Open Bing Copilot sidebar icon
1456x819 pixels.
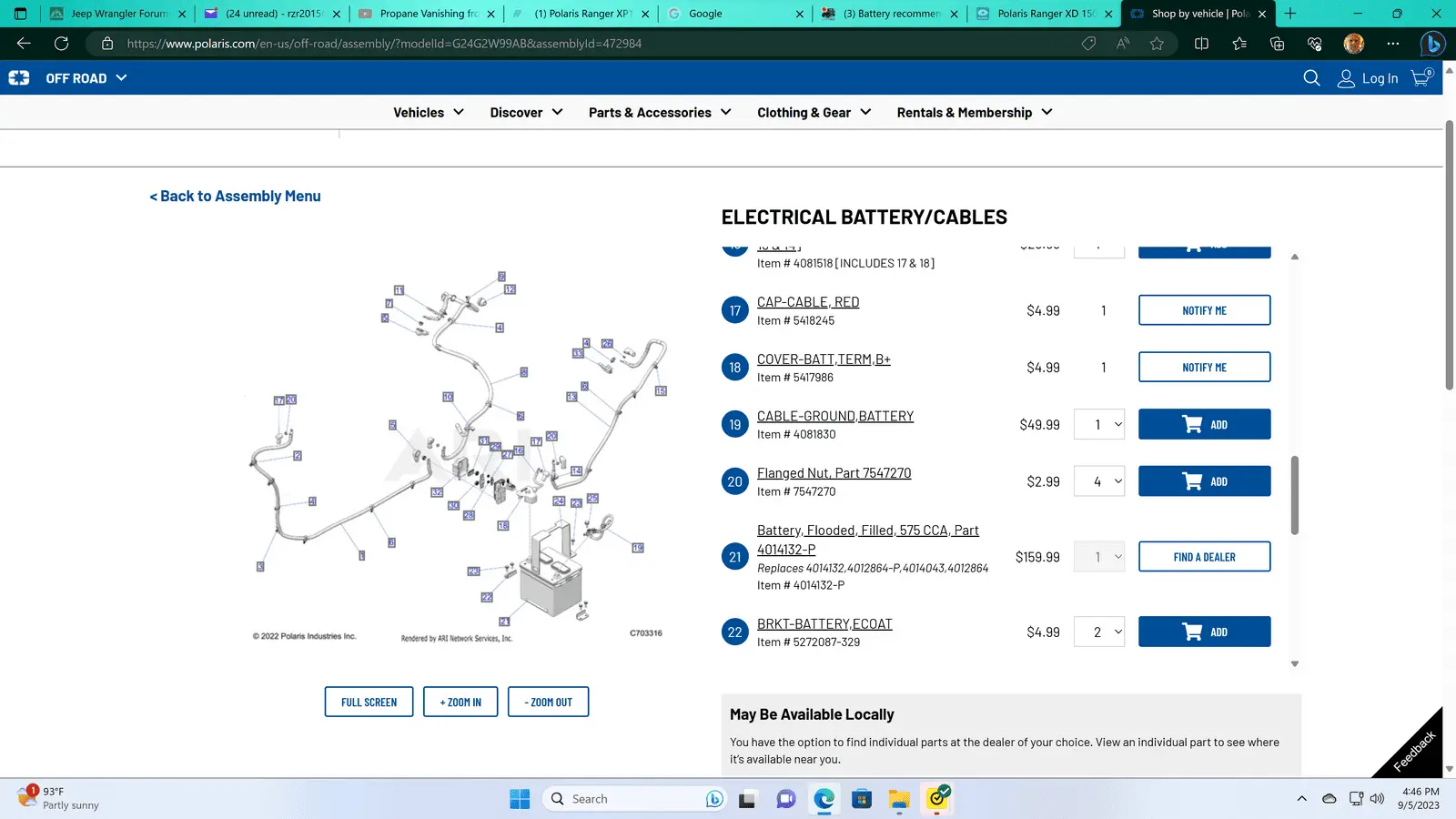(x=1432, y=44)
